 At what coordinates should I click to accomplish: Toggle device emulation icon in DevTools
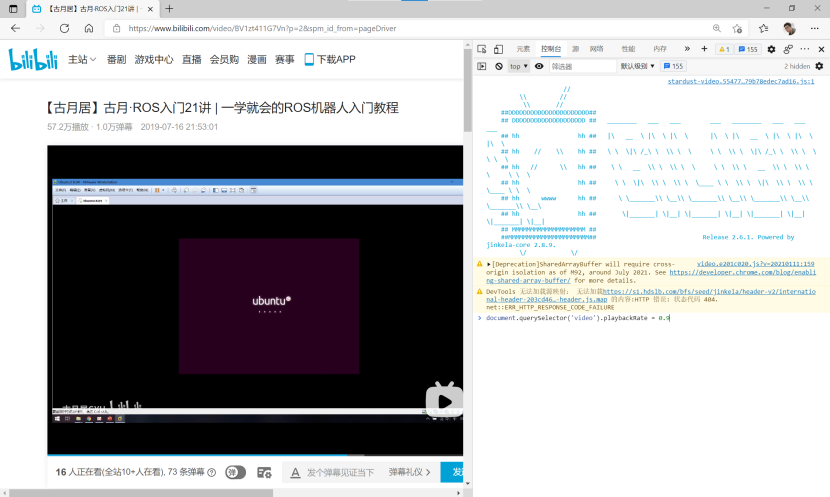pyautogui.click(x=498, y=49)
